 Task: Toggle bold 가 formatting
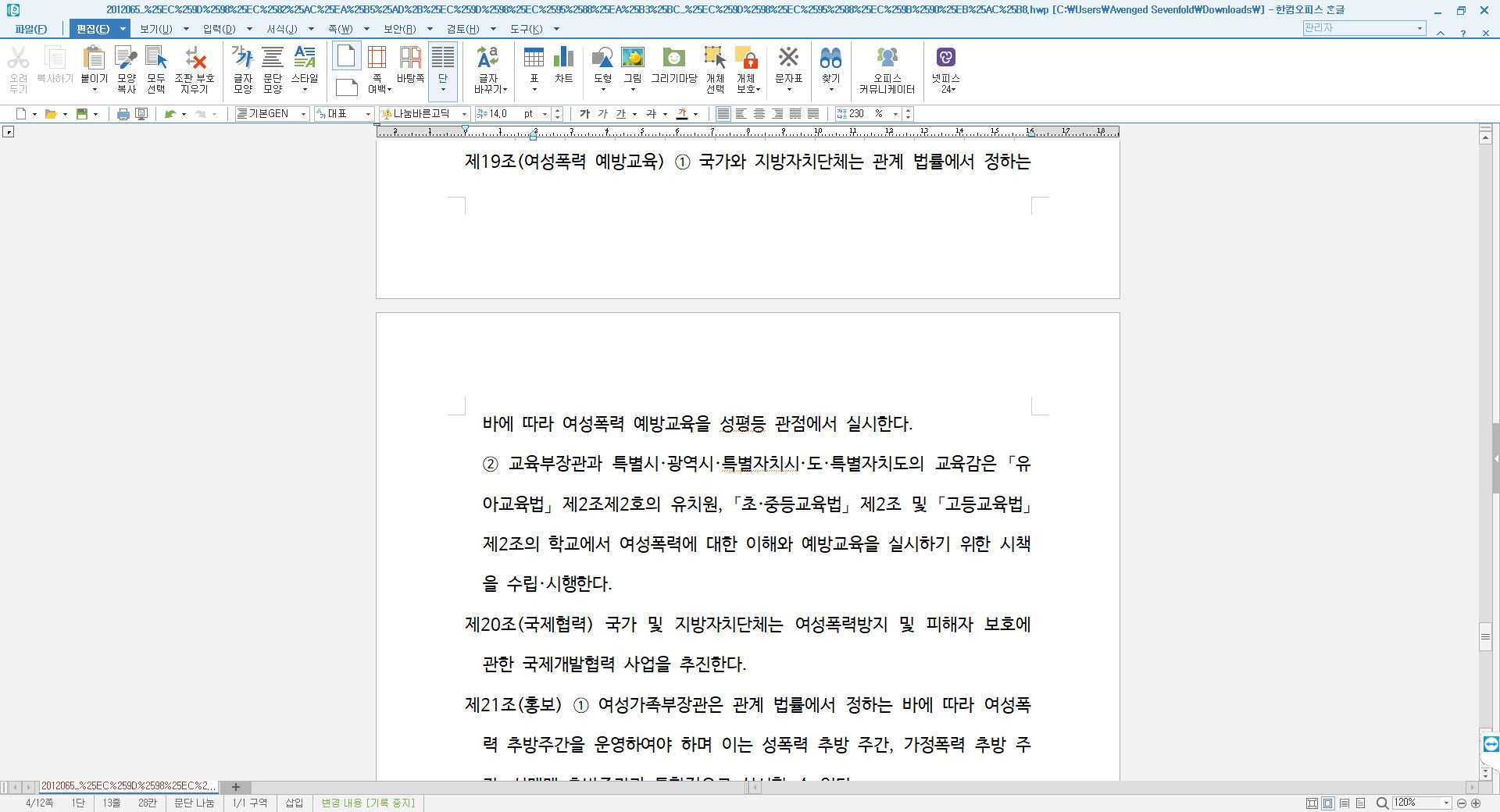coord(584,114)
